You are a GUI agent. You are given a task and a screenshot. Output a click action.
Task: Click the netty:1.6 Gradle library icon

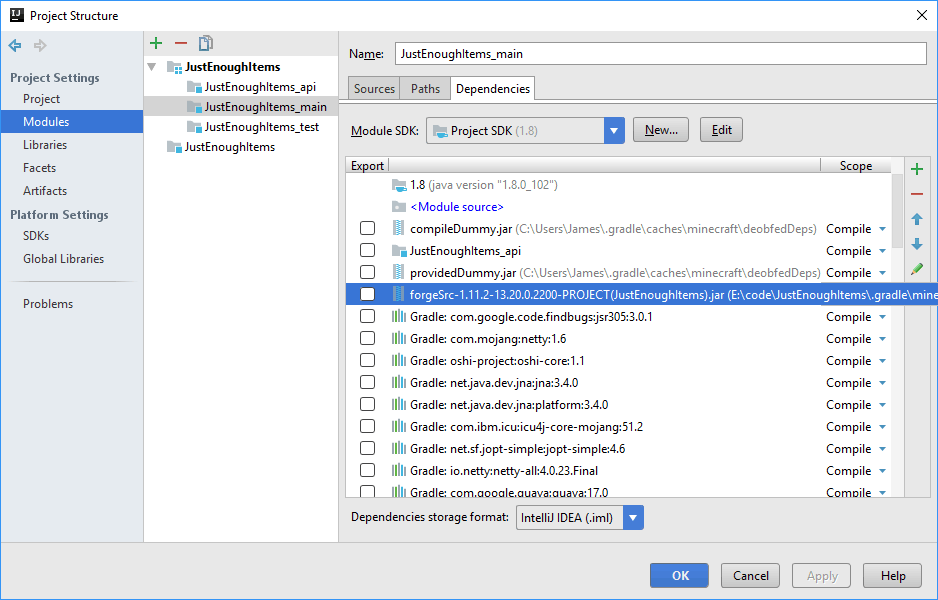(x=398, y=339)
